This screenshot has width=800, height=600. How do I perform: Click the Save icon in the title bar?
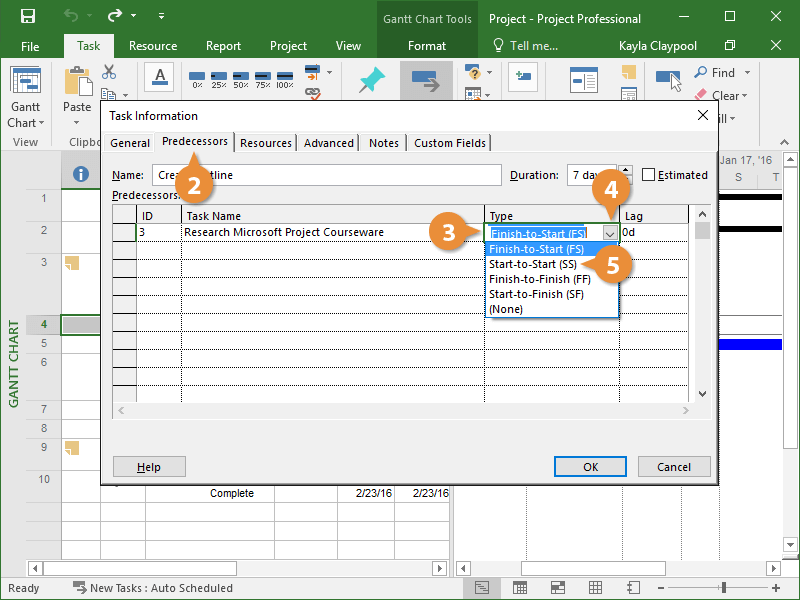tap(27, 17)
